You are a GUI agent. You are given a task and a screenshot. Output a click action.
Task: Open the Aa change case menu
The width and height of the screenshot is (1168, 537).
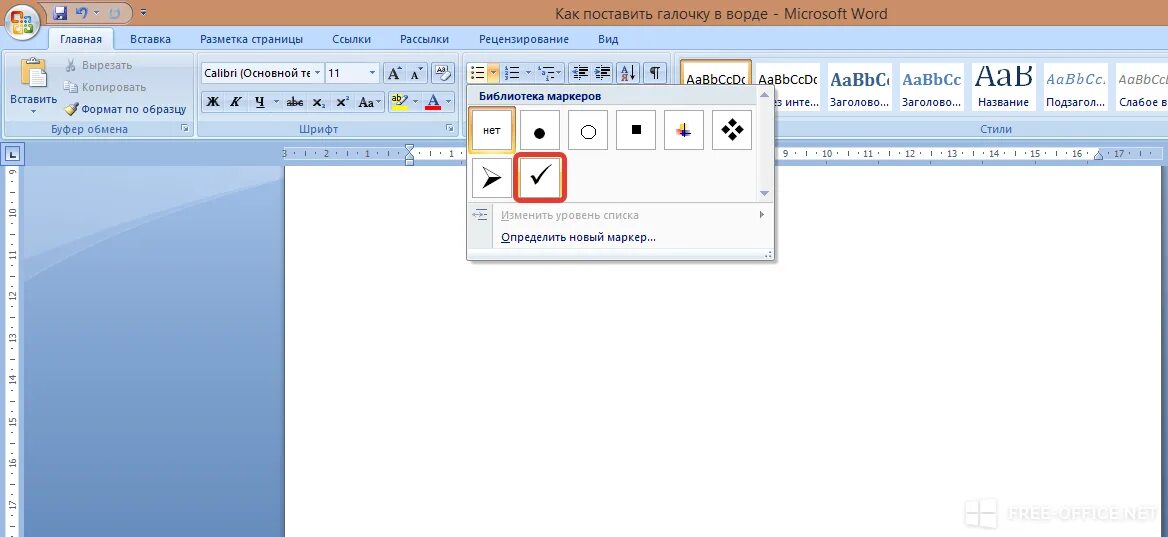(369, 102)
